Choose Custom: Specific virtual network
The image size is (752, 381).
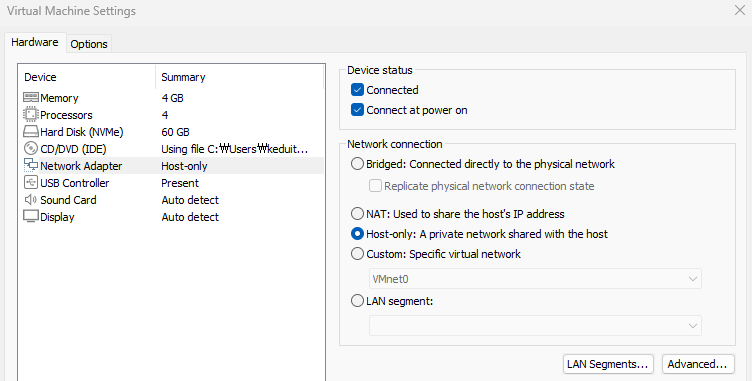pos(357,254)
